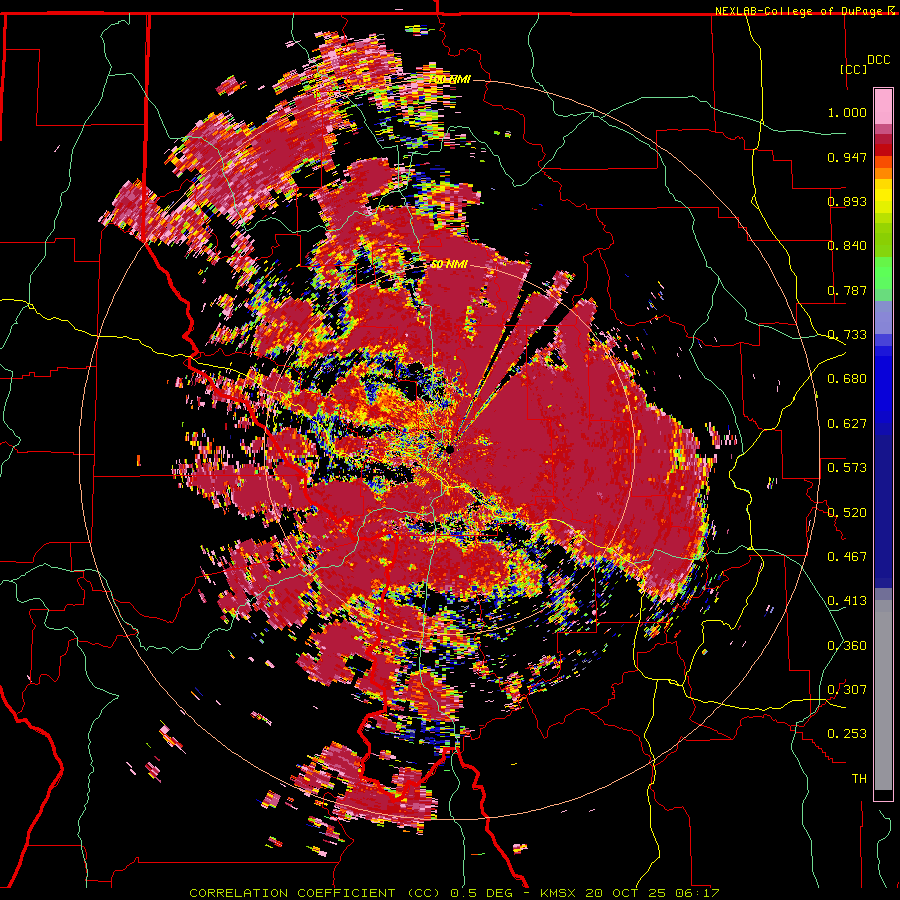Click the 20 OCT 25 06:17 timestamp
This screenshot has height=900, width=900.
click(x=652, y=893)
